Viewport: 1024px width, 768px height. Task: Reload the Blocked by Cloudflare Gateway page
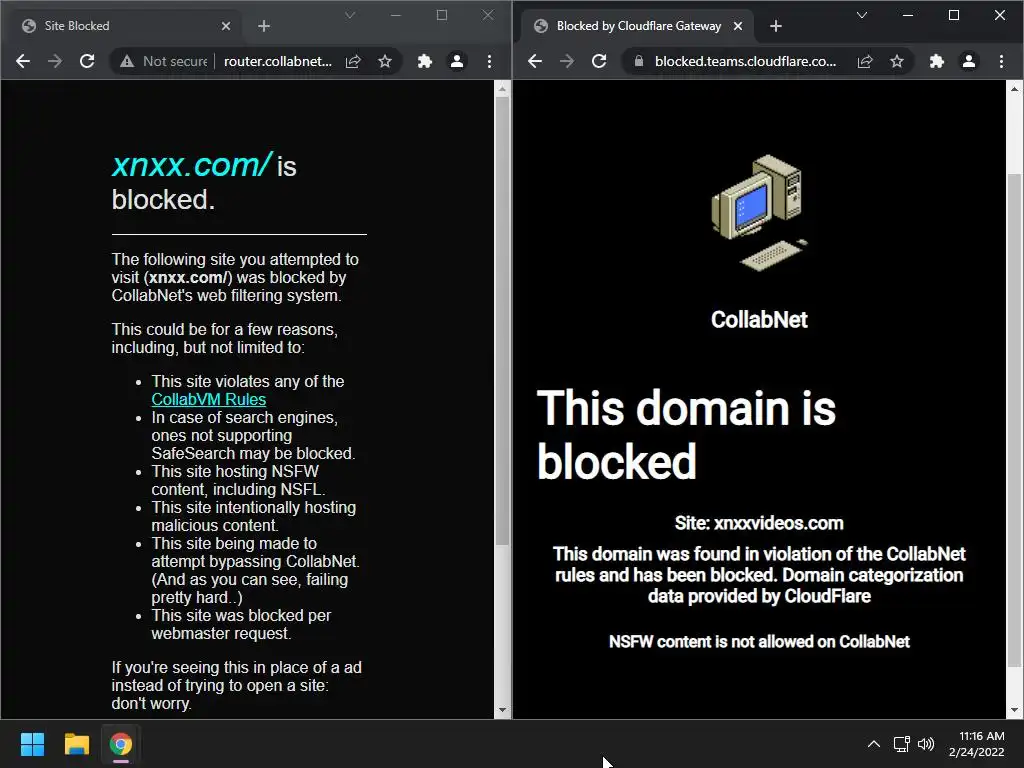click(x=599, y=61)
